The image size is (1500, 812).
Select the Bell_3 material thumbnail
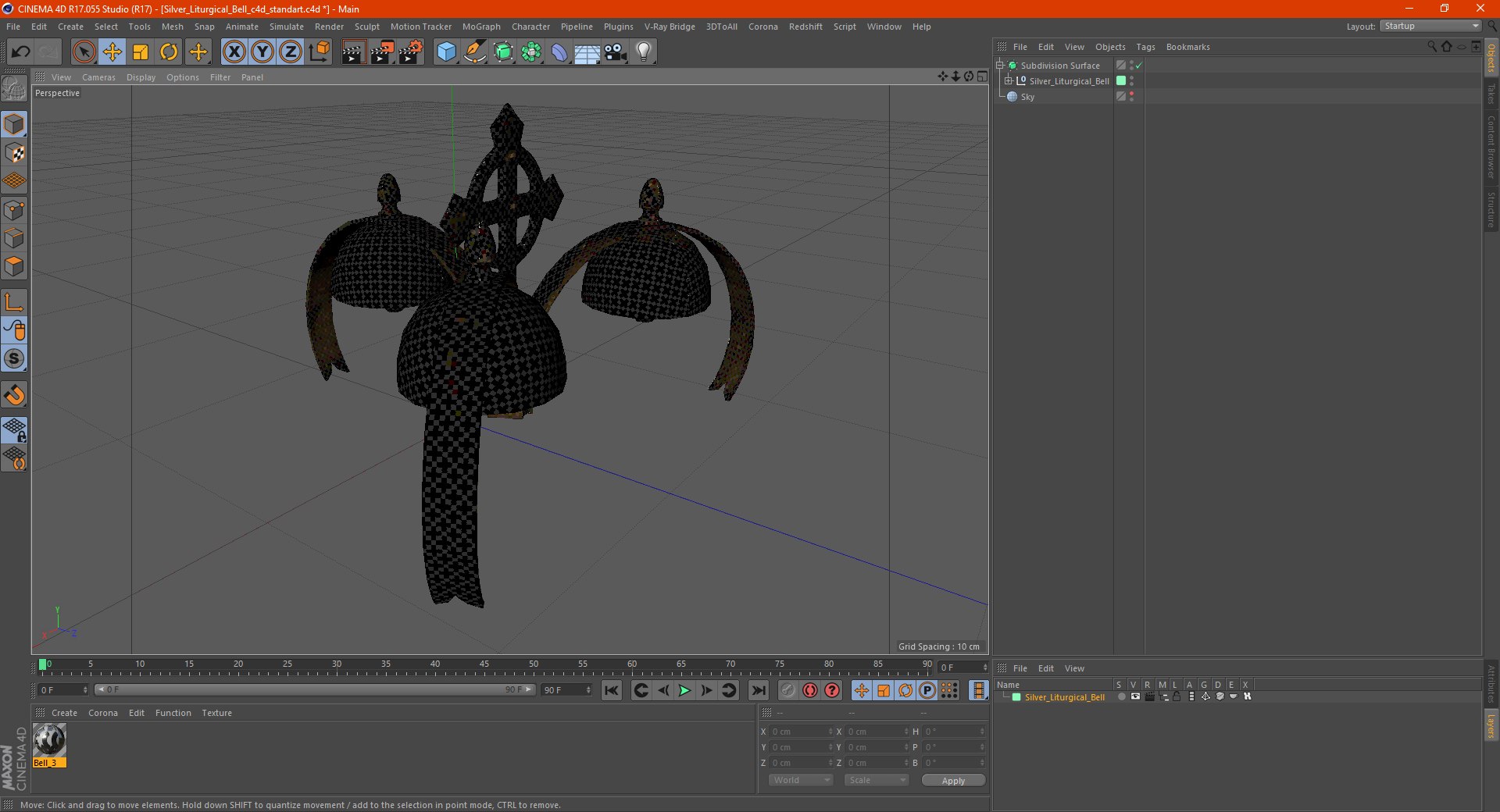pyautogui.click(x=49, y=740)
